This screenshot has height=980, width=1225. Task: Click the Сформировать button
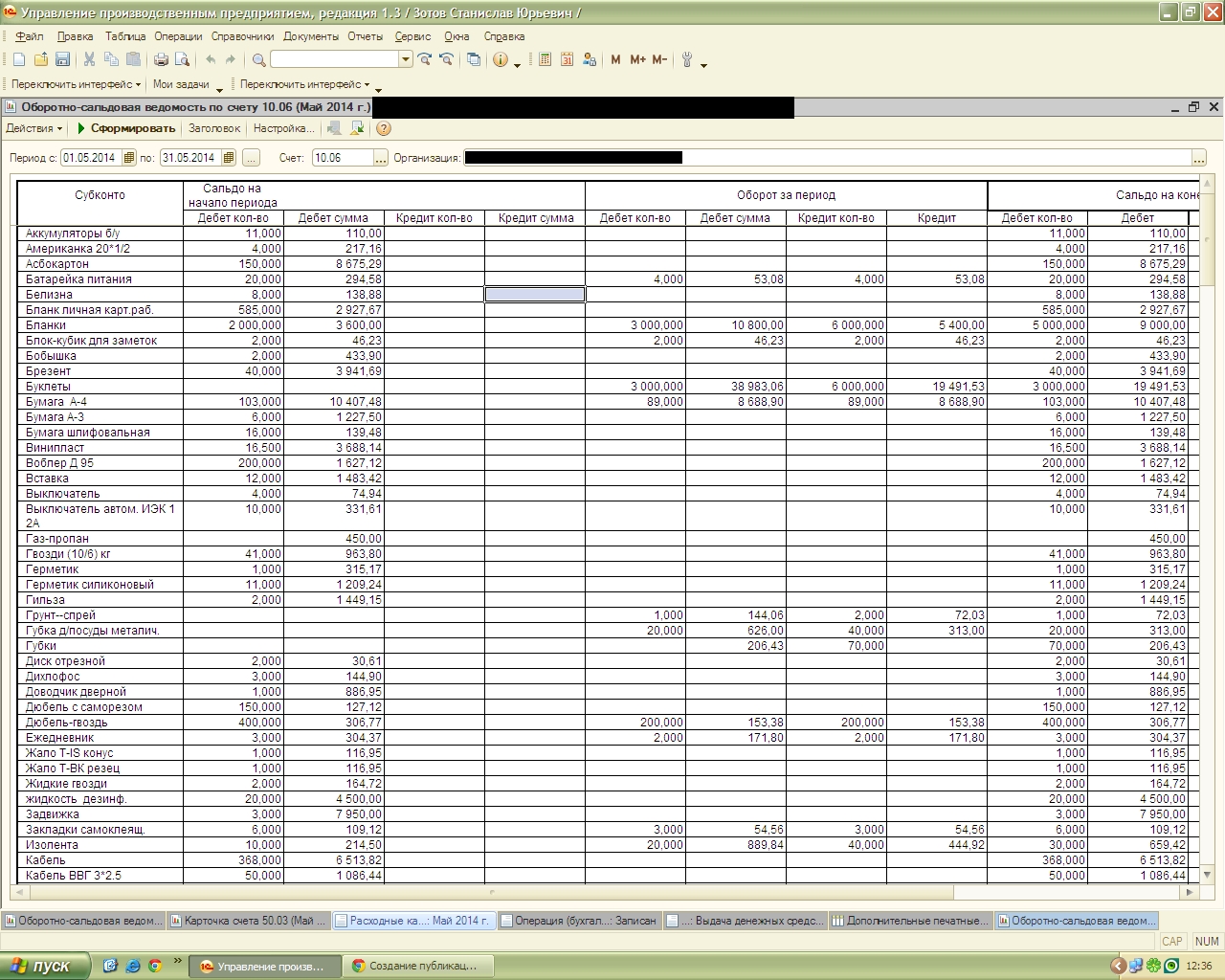coord(125,128)
